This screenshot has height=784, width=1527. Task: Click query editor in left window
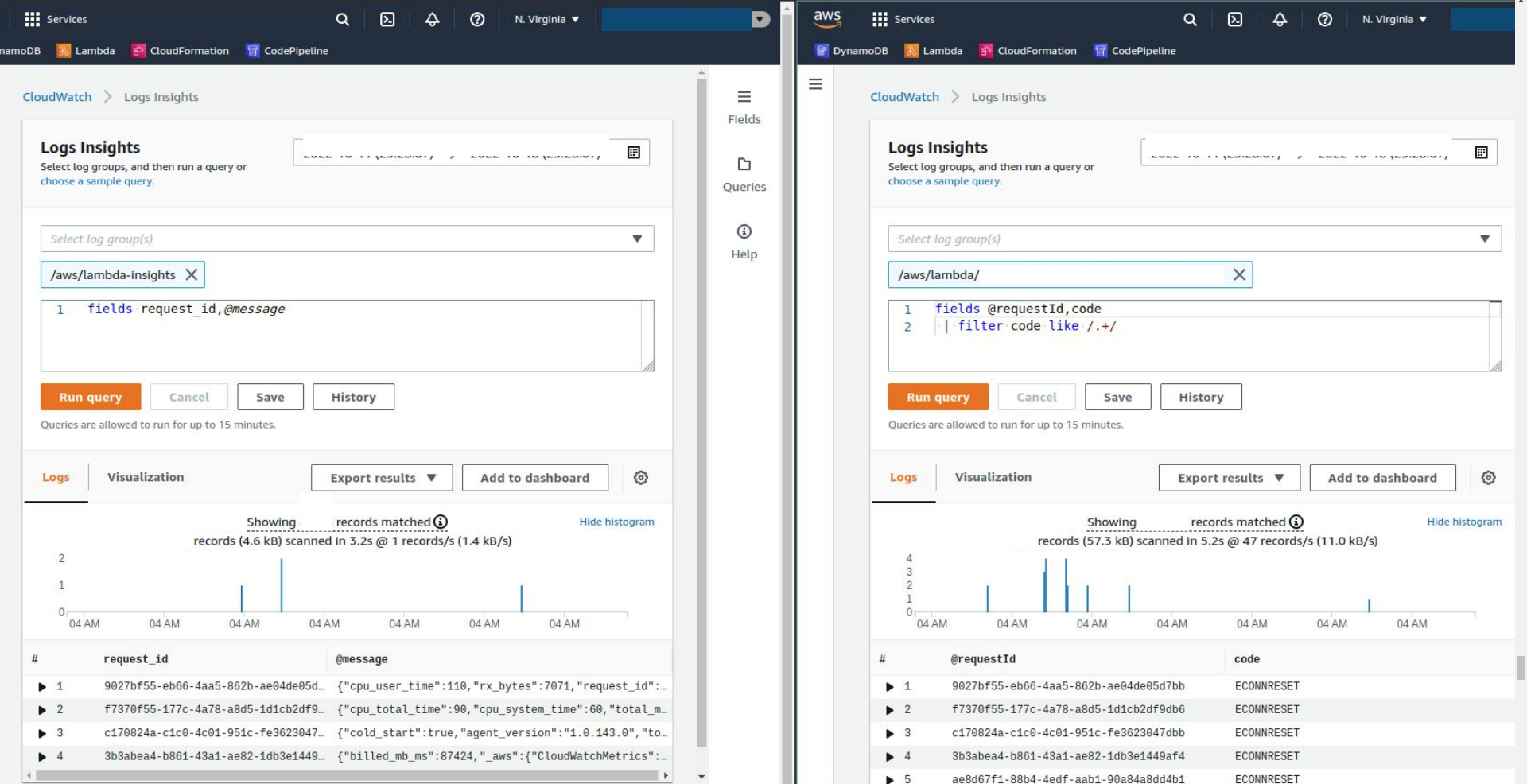(348, 336)
